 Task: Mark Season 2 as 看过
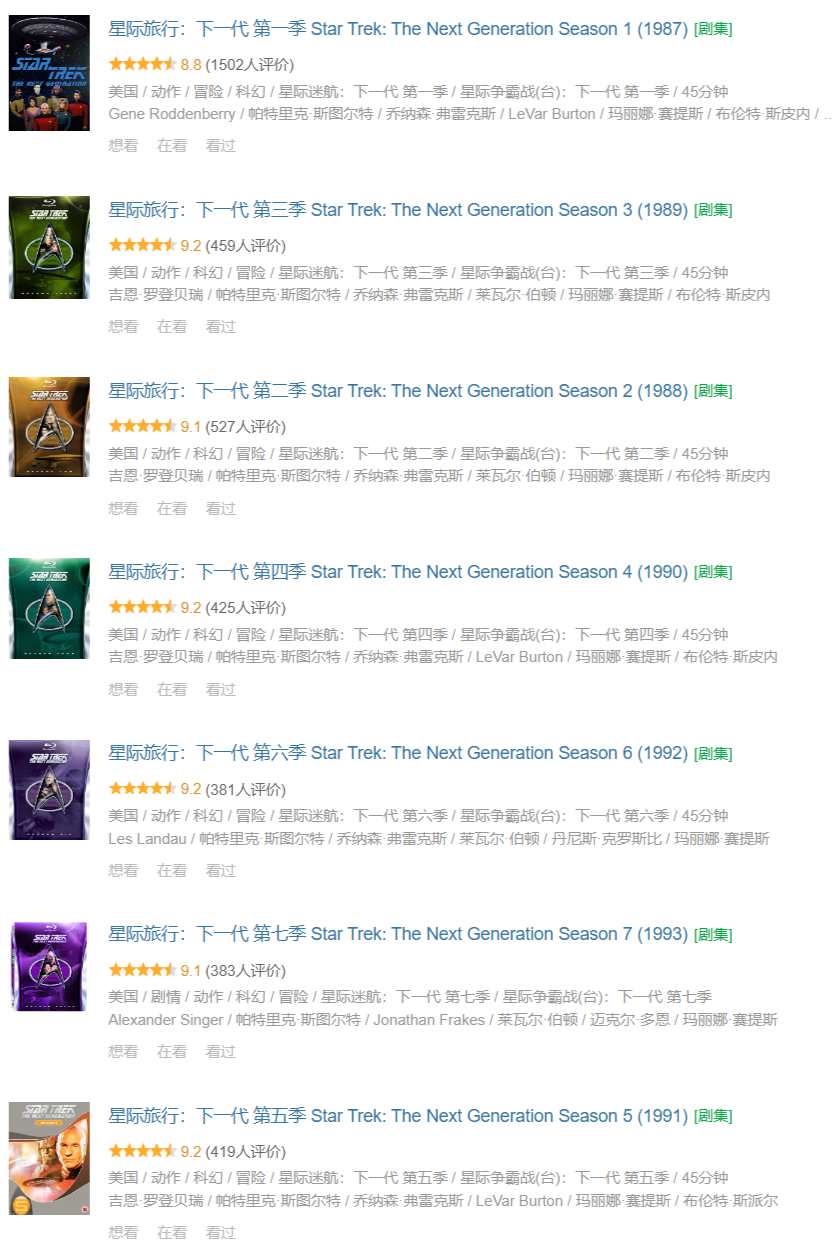pyautogui.click(x=221, y=508)
